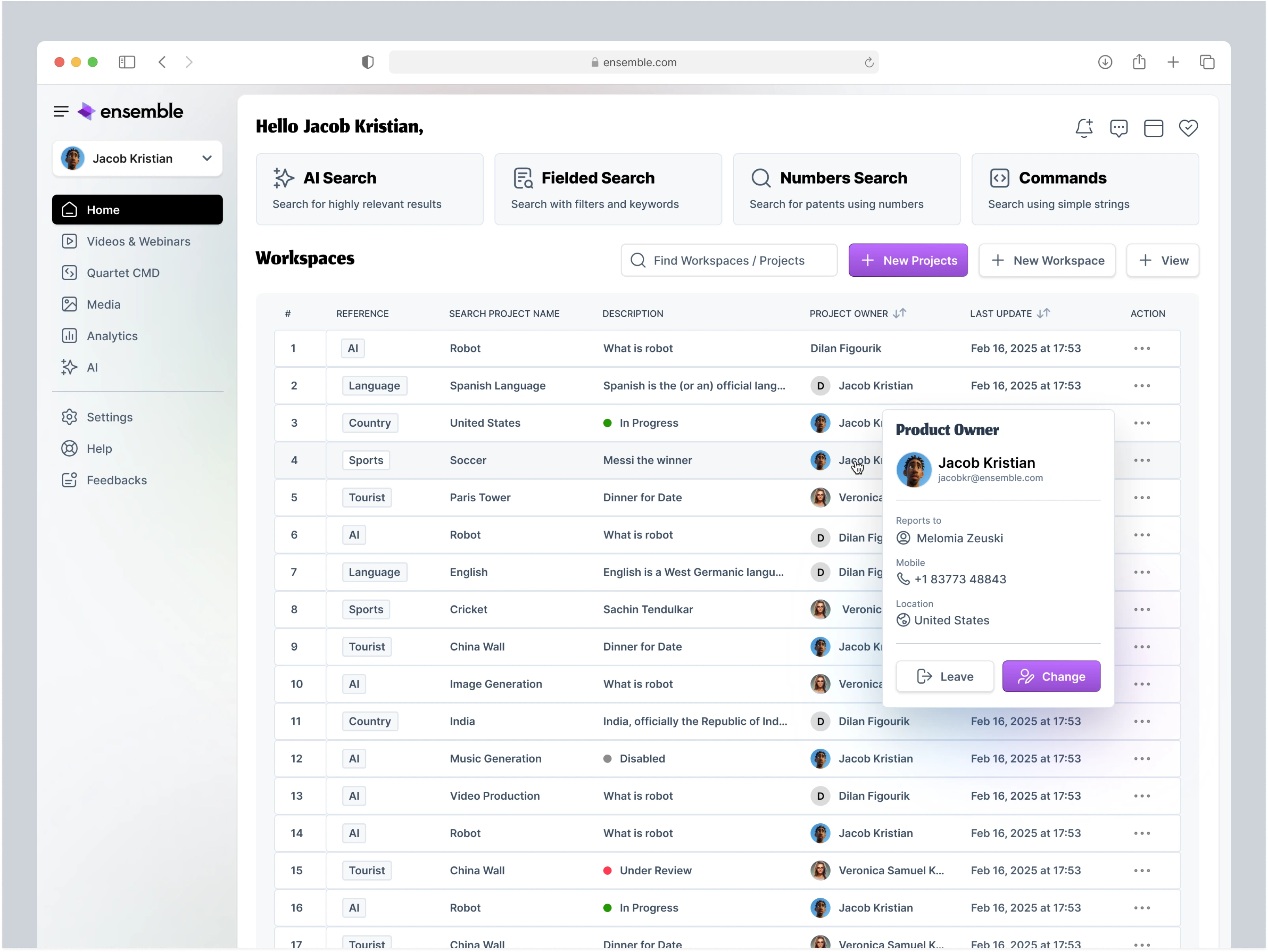Reload the page in address bar
The width and height of the screenshot is (1268, 952).
point(869,62)
